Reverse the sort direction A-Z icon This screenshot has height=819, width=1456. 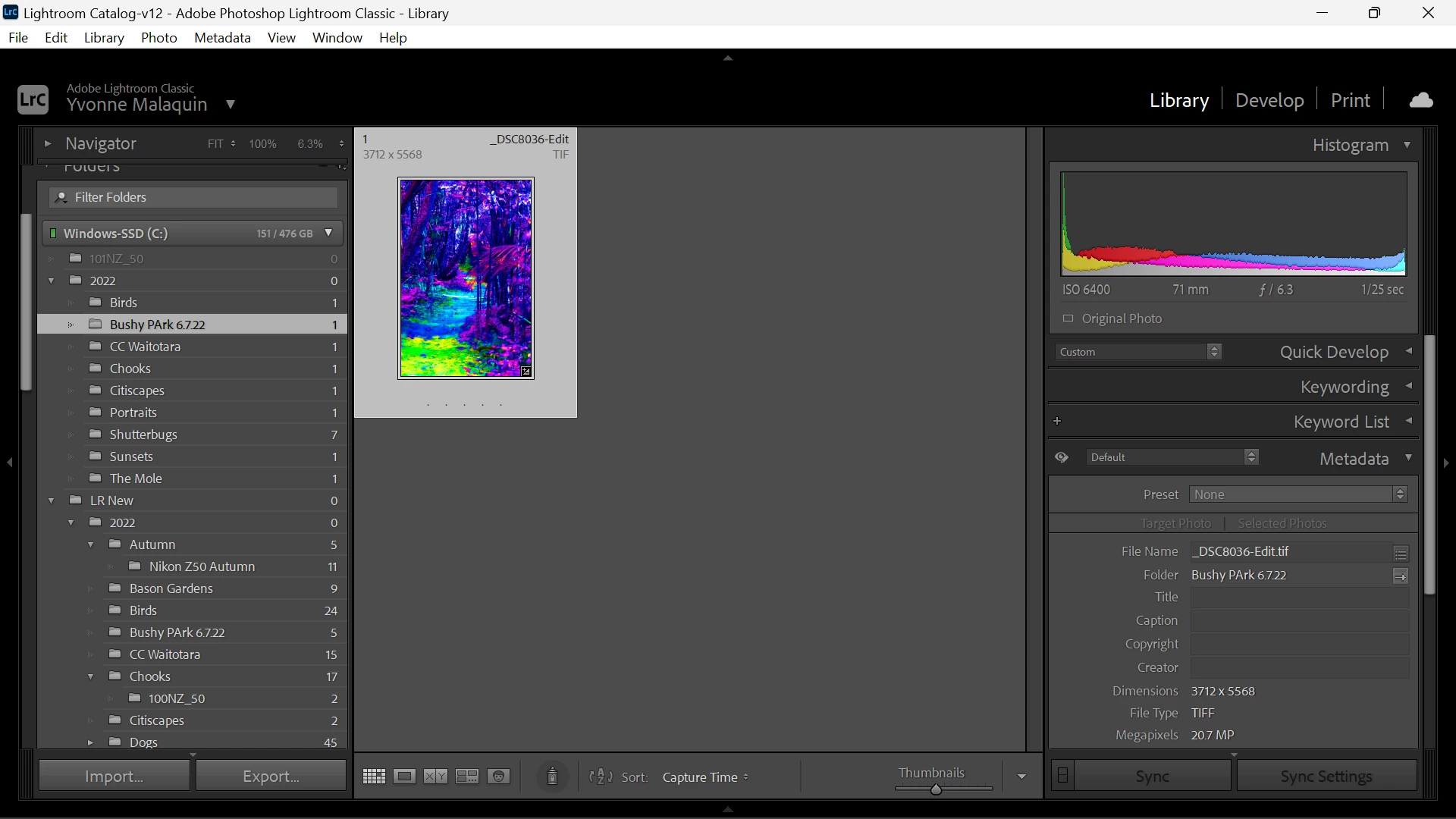(x=601, y=777)
